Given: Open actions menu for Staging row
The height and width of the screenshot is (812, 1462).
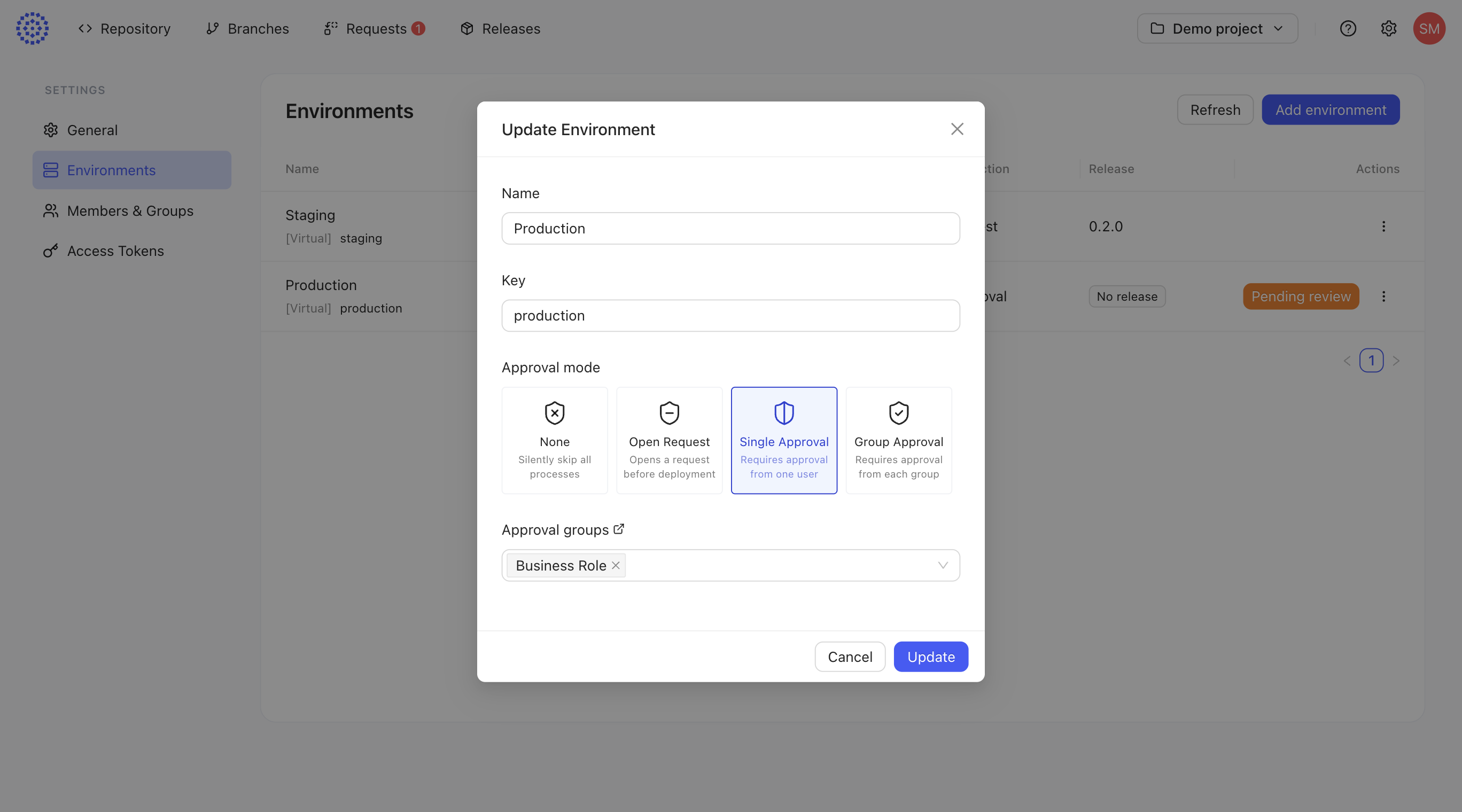Looking at the screenshot, I should point(1383,227).
